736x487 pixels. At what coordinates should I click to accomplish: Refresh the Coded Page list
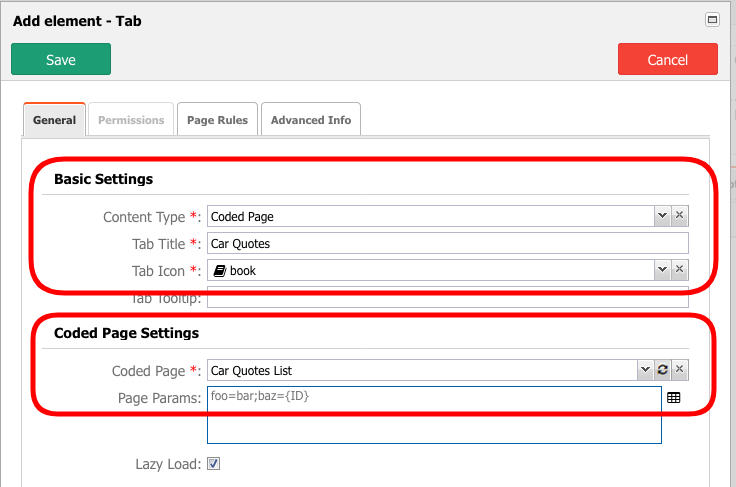662,370
